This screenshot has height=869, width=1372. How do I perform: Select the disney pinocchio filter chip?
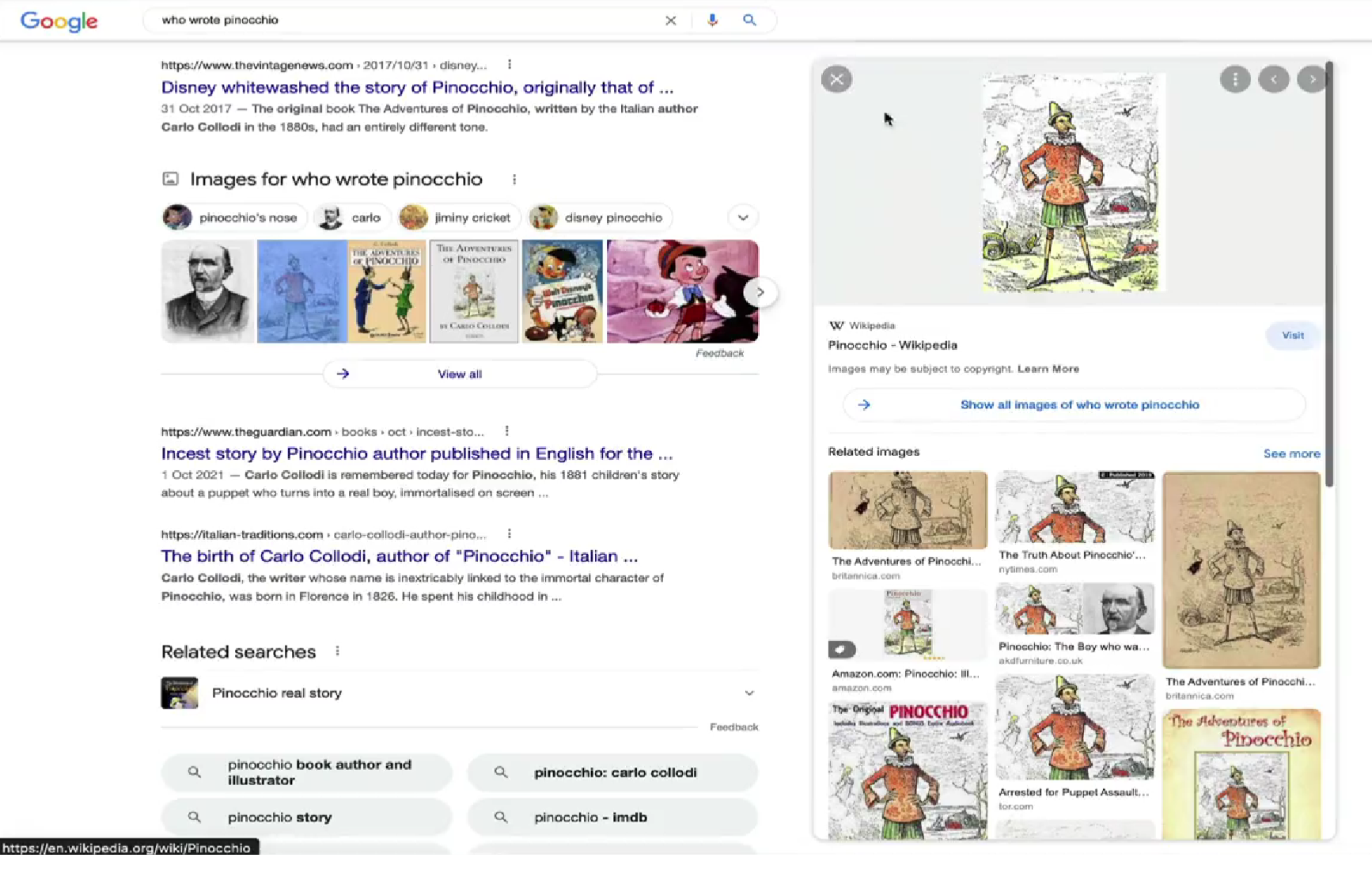[600, 218]
